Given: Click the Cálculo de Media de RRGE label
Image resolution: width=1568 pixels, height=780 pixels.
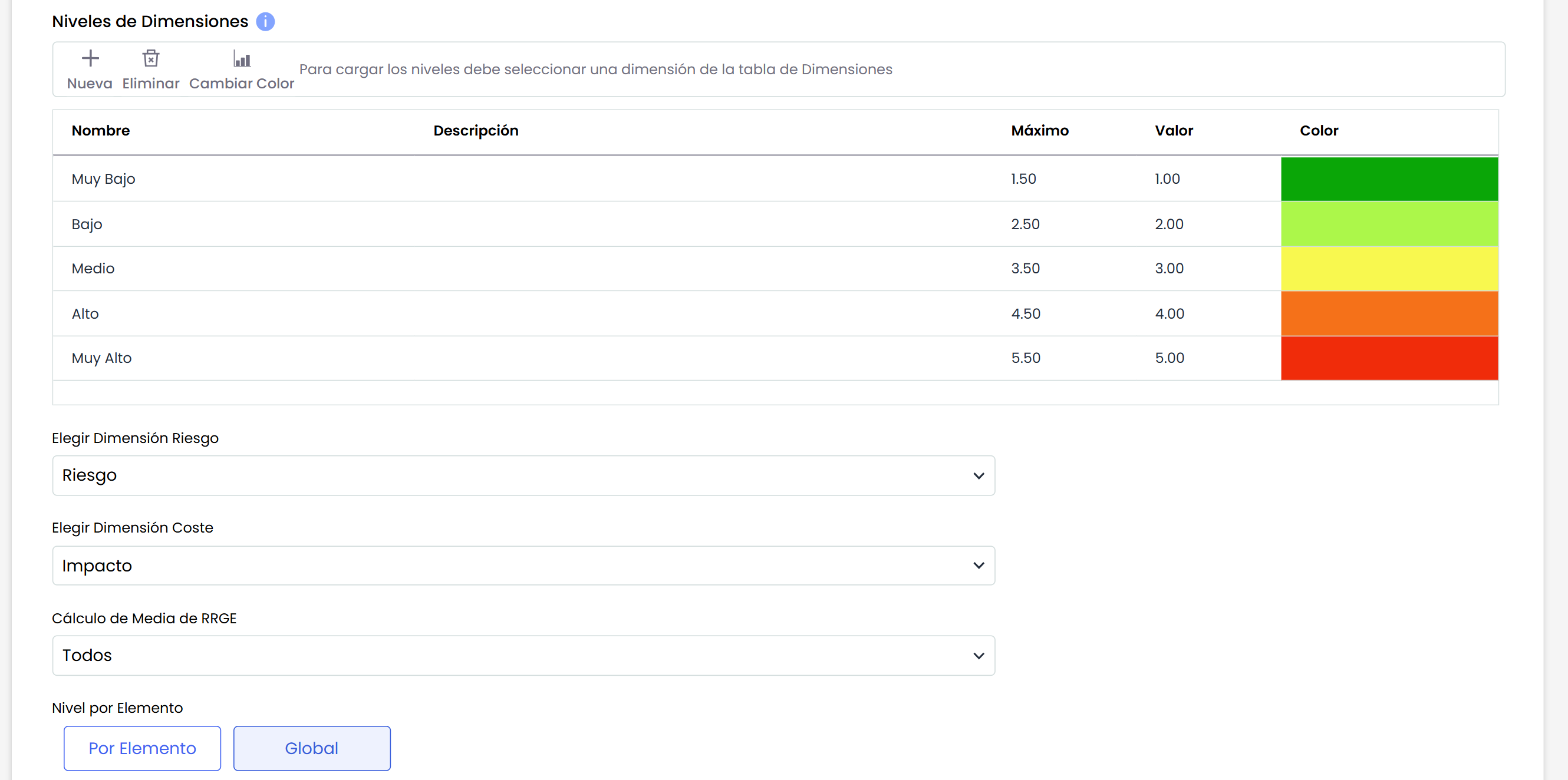Looking at the screenshot, I should pos(144,619).
